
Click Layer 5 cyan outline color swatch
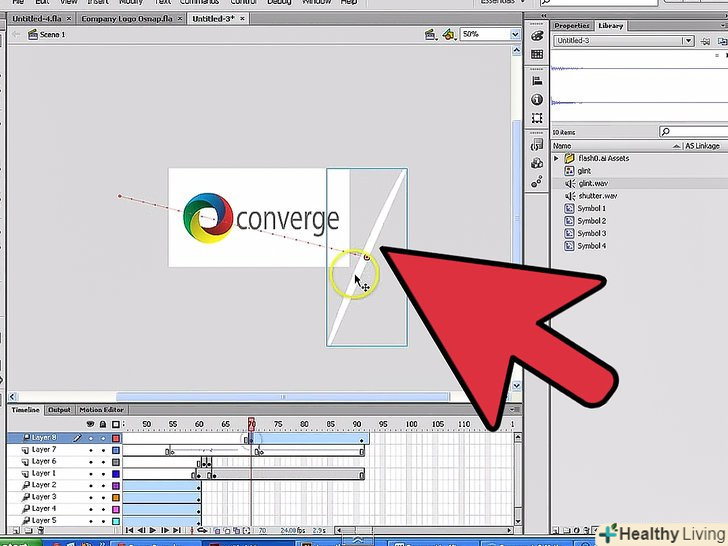point(116,521)
